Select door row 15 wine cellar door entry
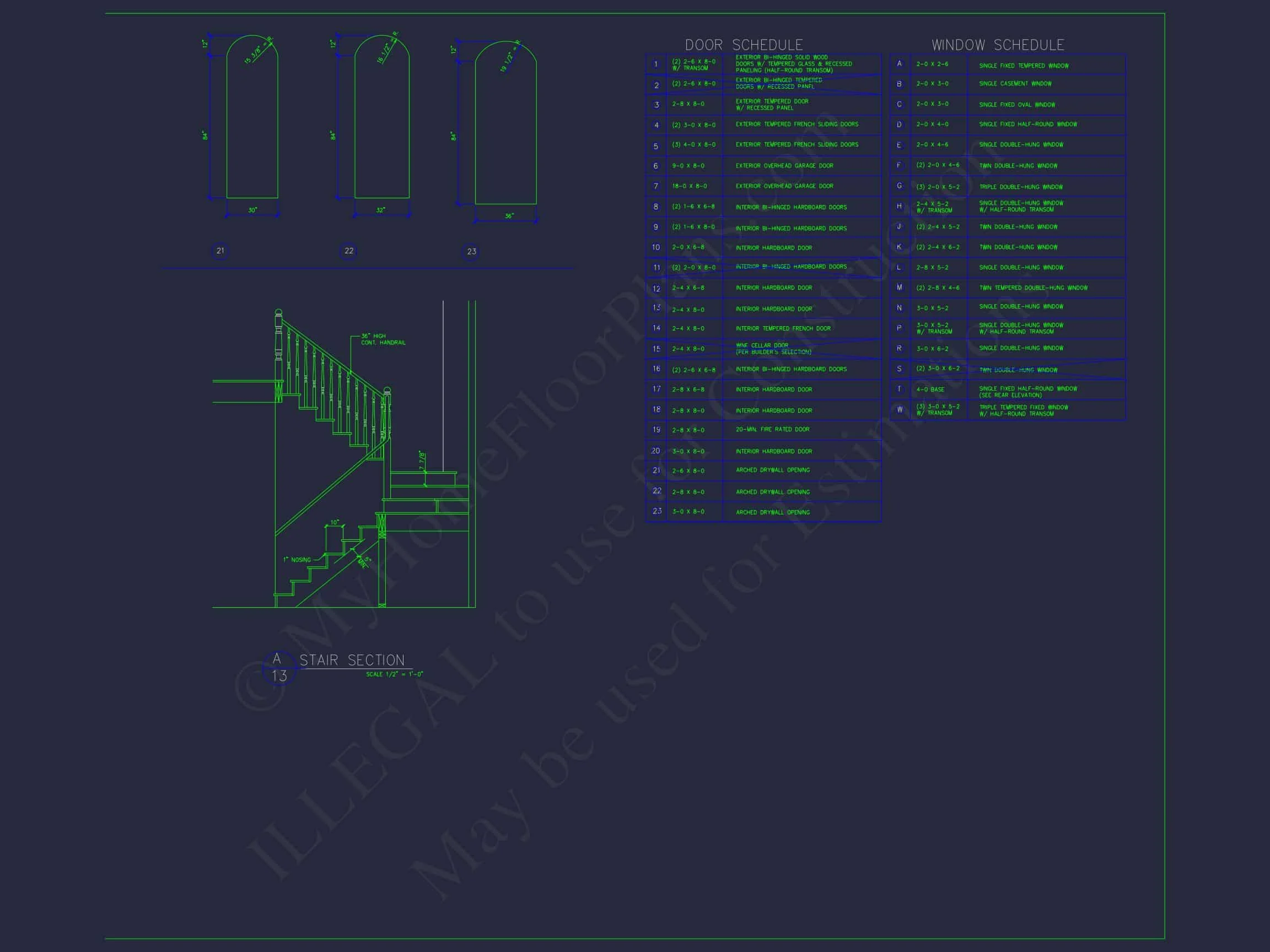Screen dimensions: 1270x952 pyautogui.click(x=773, y=349)
